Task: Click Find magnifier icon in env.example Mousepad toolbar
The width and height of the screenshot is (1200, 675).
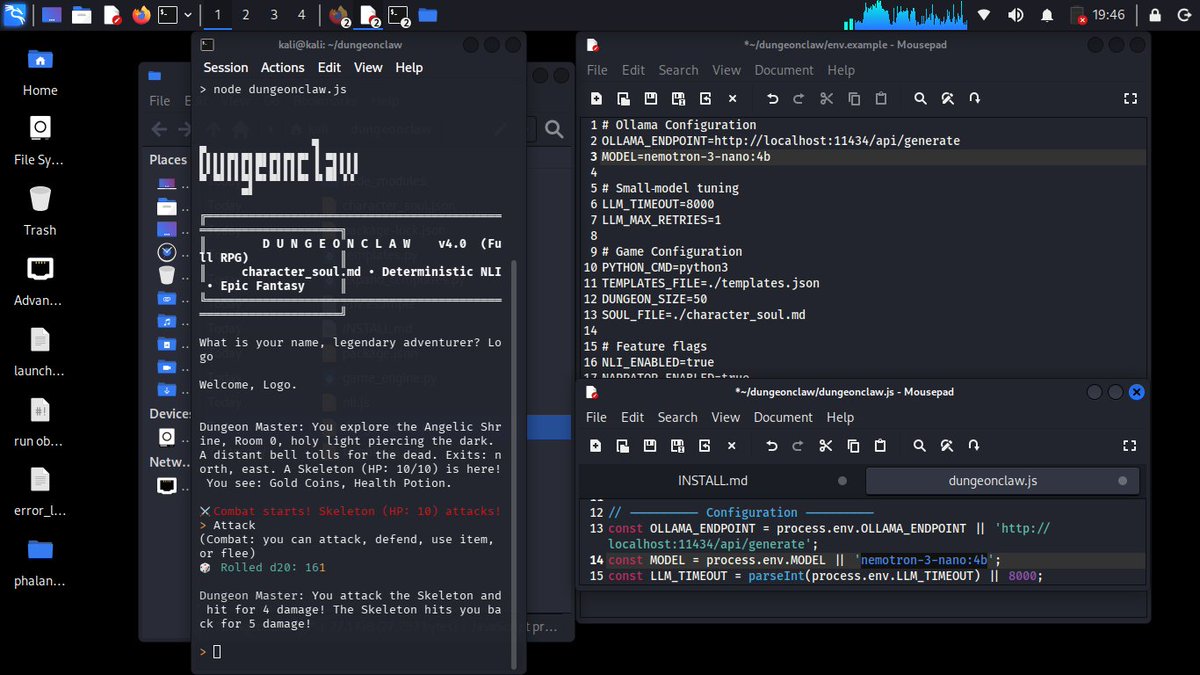Action: click(x=920, y=98)
